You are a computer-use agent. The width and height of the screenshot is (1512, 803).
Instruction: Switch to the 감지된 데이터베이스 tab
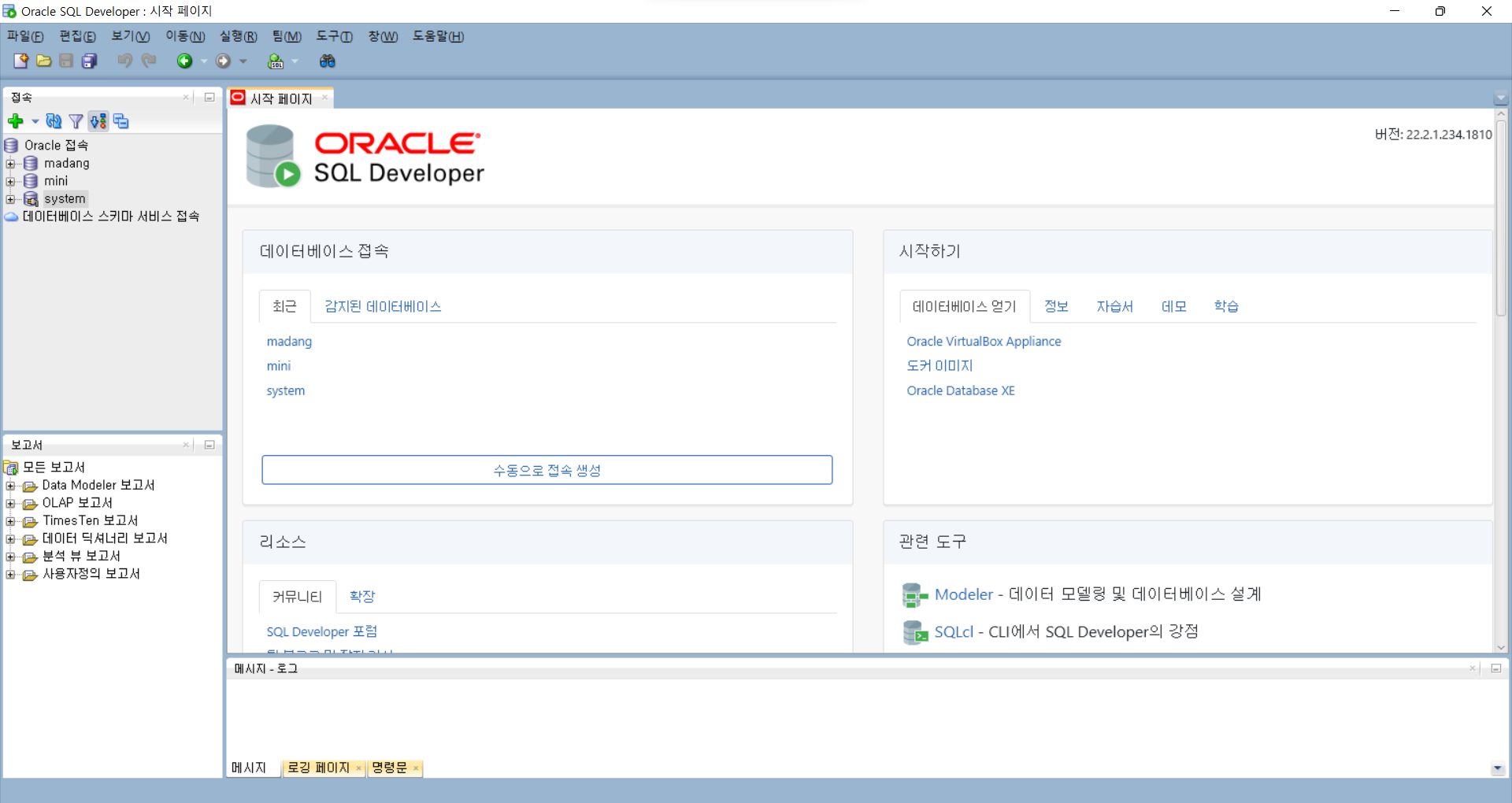pyautogui.click(x=383, y=306)
